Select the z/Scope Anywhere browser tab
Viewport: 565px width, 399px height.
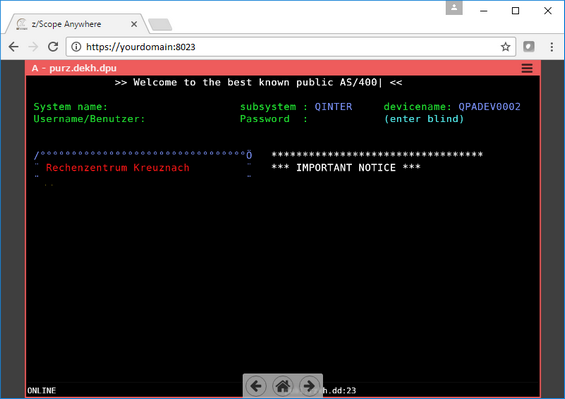[76, 24]
